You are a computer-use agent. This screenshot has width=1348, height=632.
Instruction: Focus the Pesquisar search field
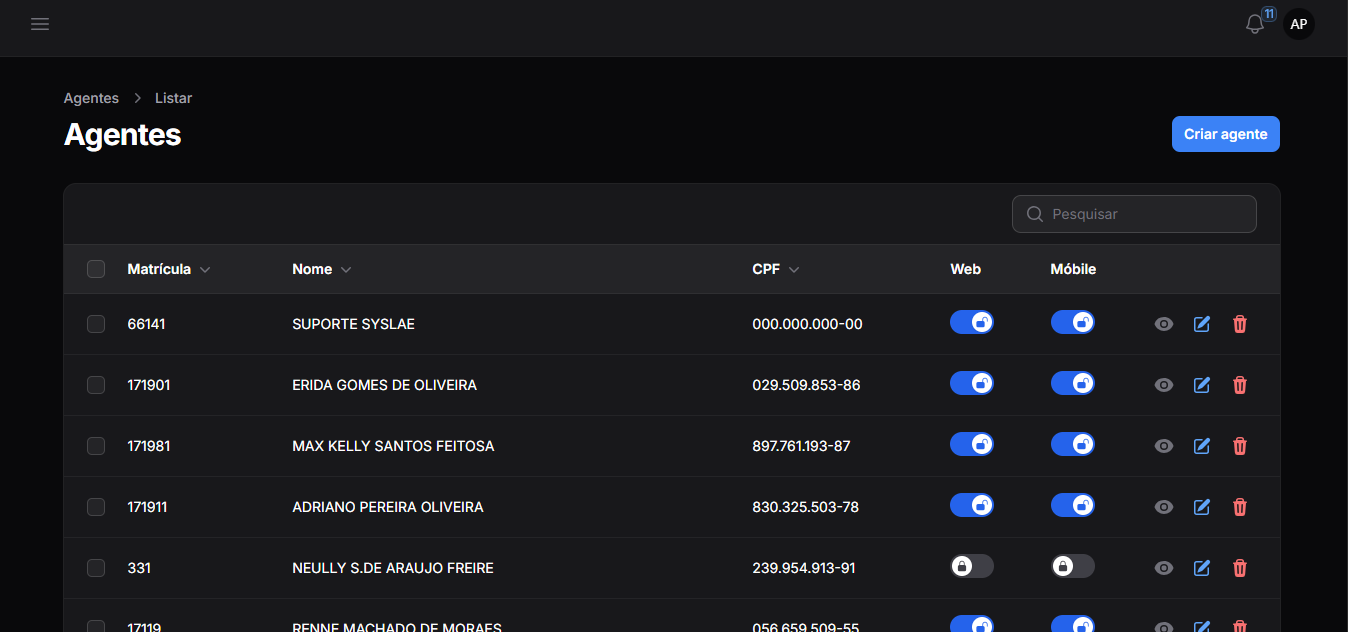pos(1145,214)
